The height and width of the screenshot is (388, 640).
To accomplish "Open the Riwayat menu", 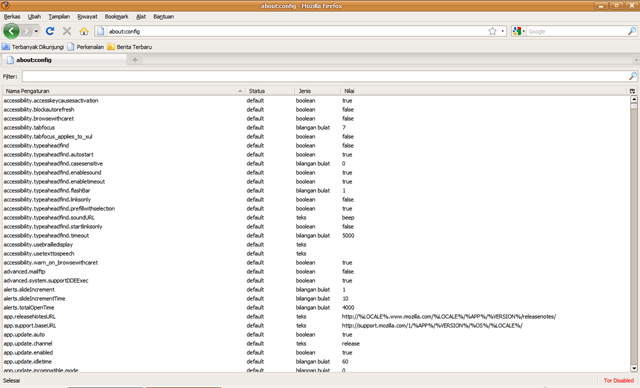I will [x=87, y=17].
